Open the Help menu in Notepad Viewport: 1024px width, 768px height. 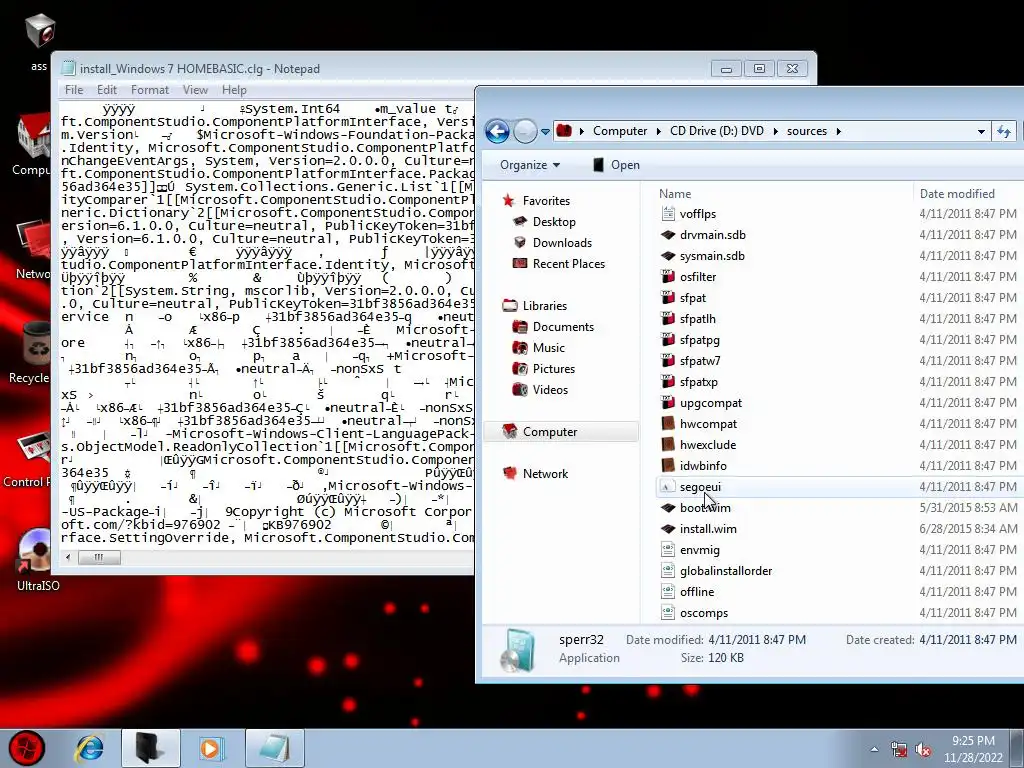(234, 90)
